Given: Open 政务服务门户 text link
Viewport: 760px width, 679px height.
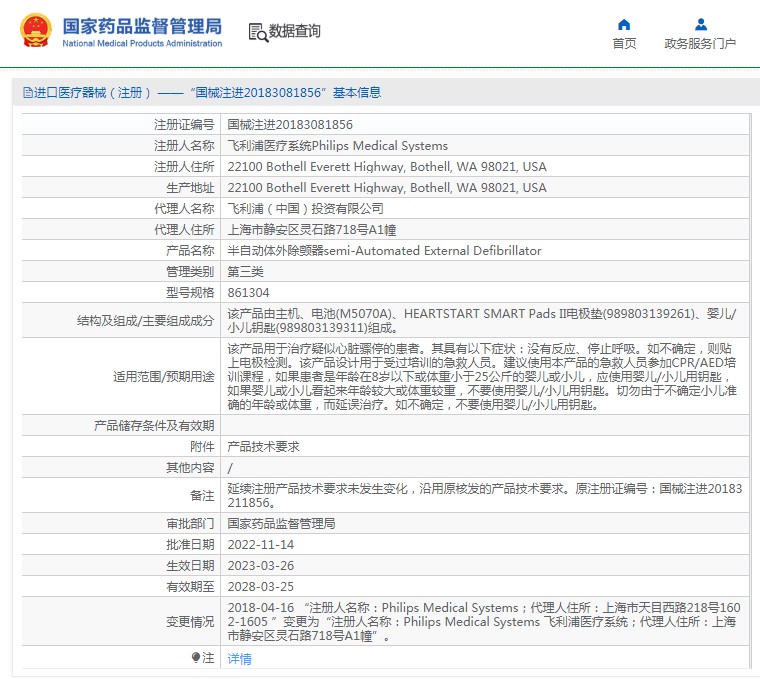Looking at the screenshot, I should click(x=700, y=44).
